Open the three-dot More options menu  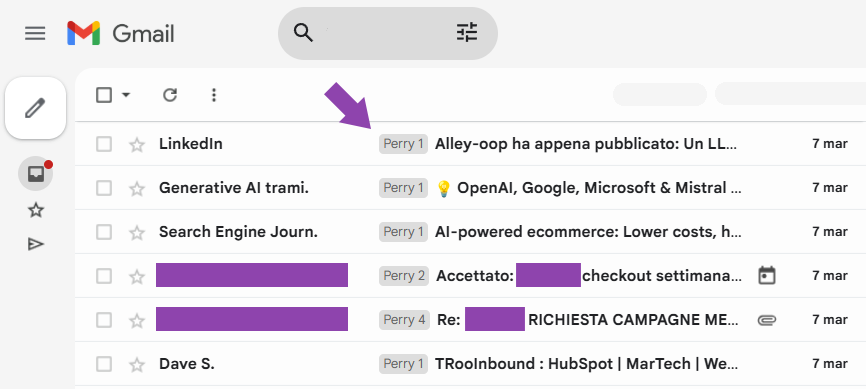point(214,95)
